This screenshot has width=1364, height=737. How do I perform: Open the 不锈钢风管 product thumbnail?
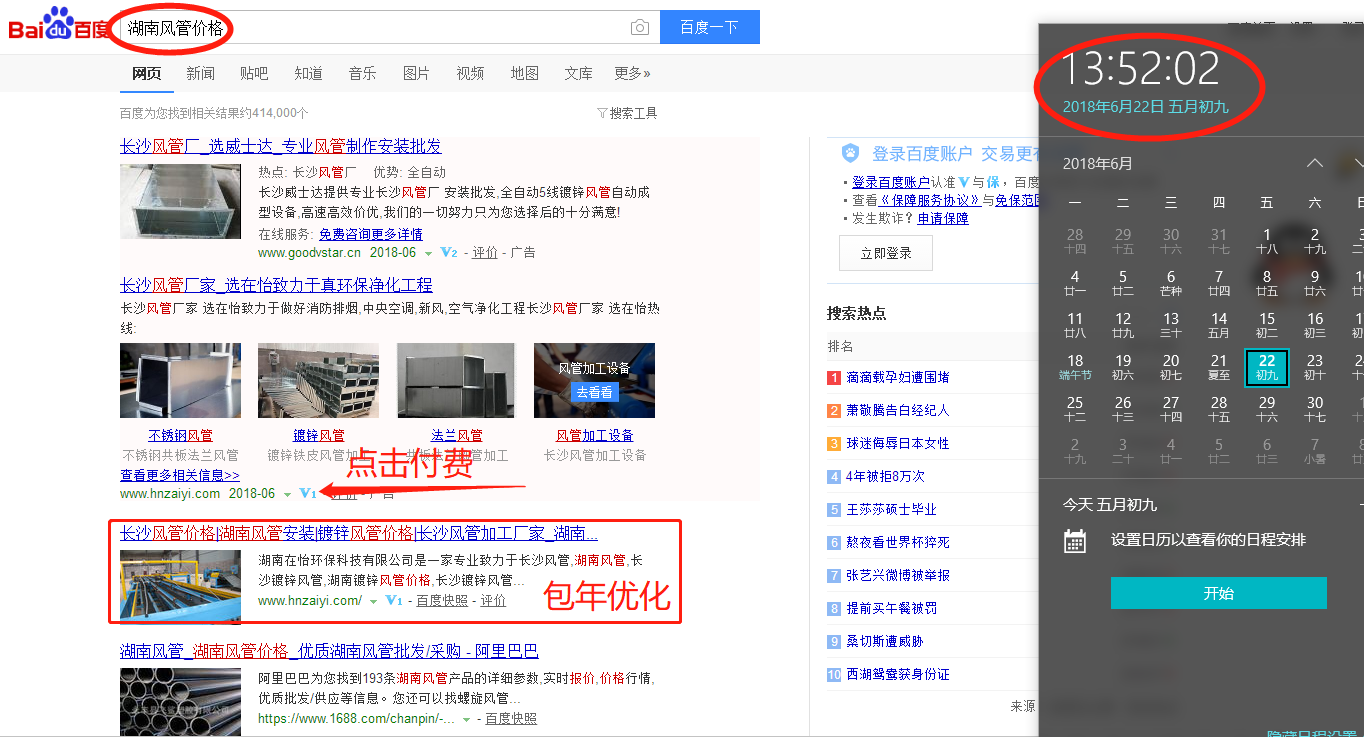180,380
